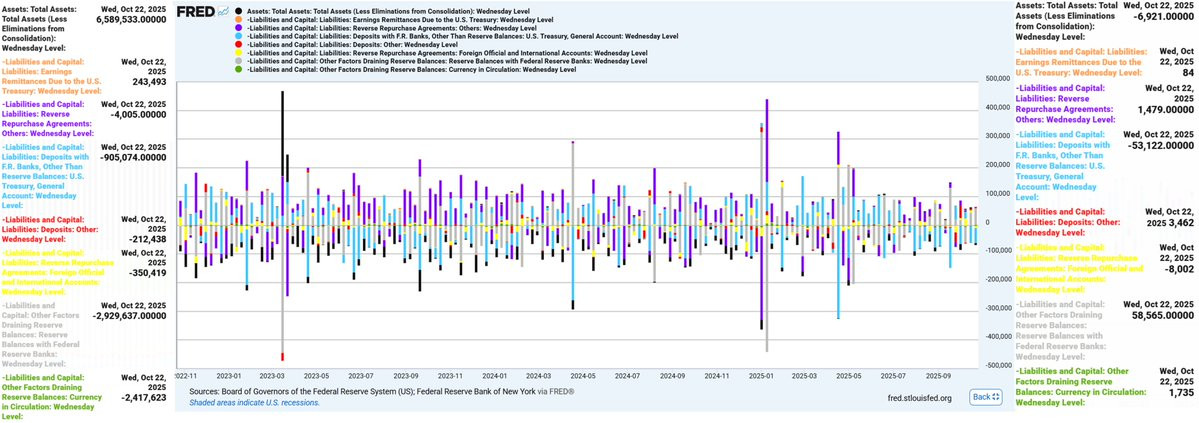Click right panel value 1,735
1199x423 pixels.
pos(1182,391)
